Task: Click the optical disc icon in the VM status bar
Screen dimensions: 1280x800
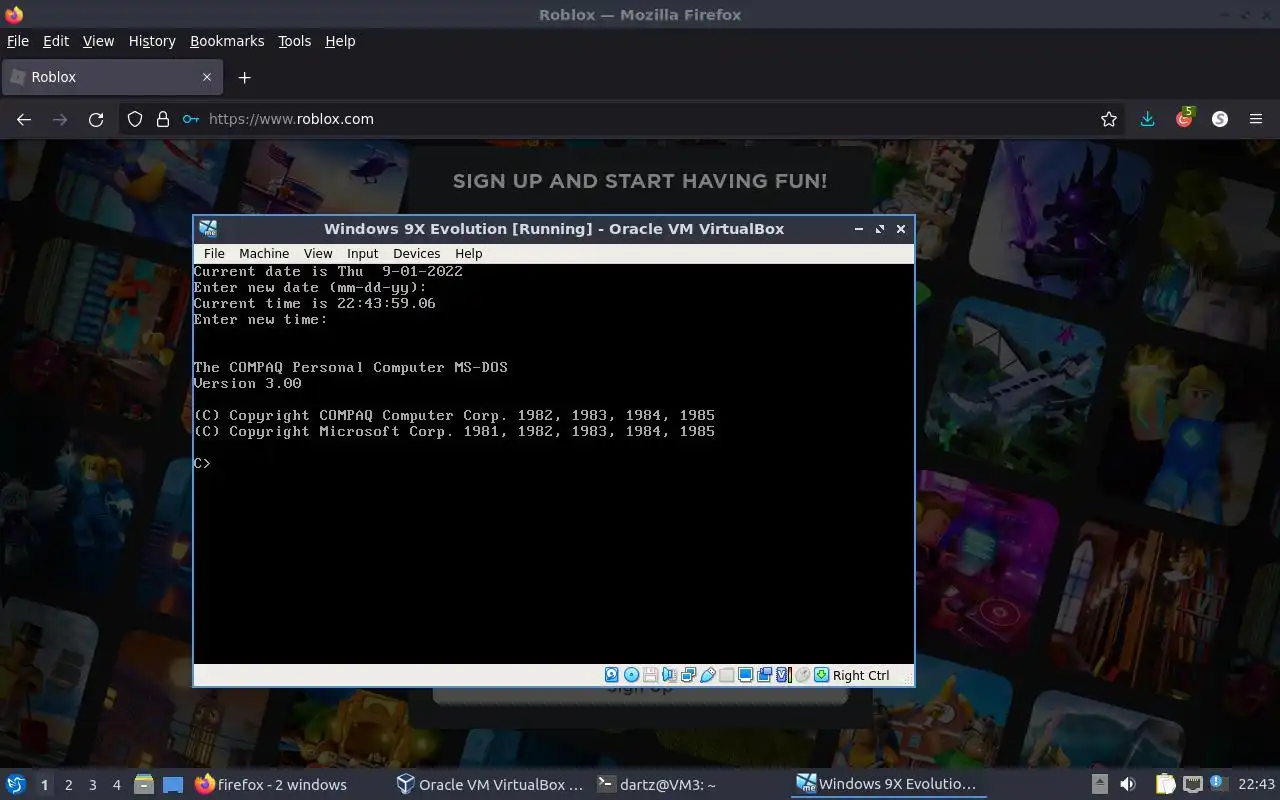Action: point(631,675)
